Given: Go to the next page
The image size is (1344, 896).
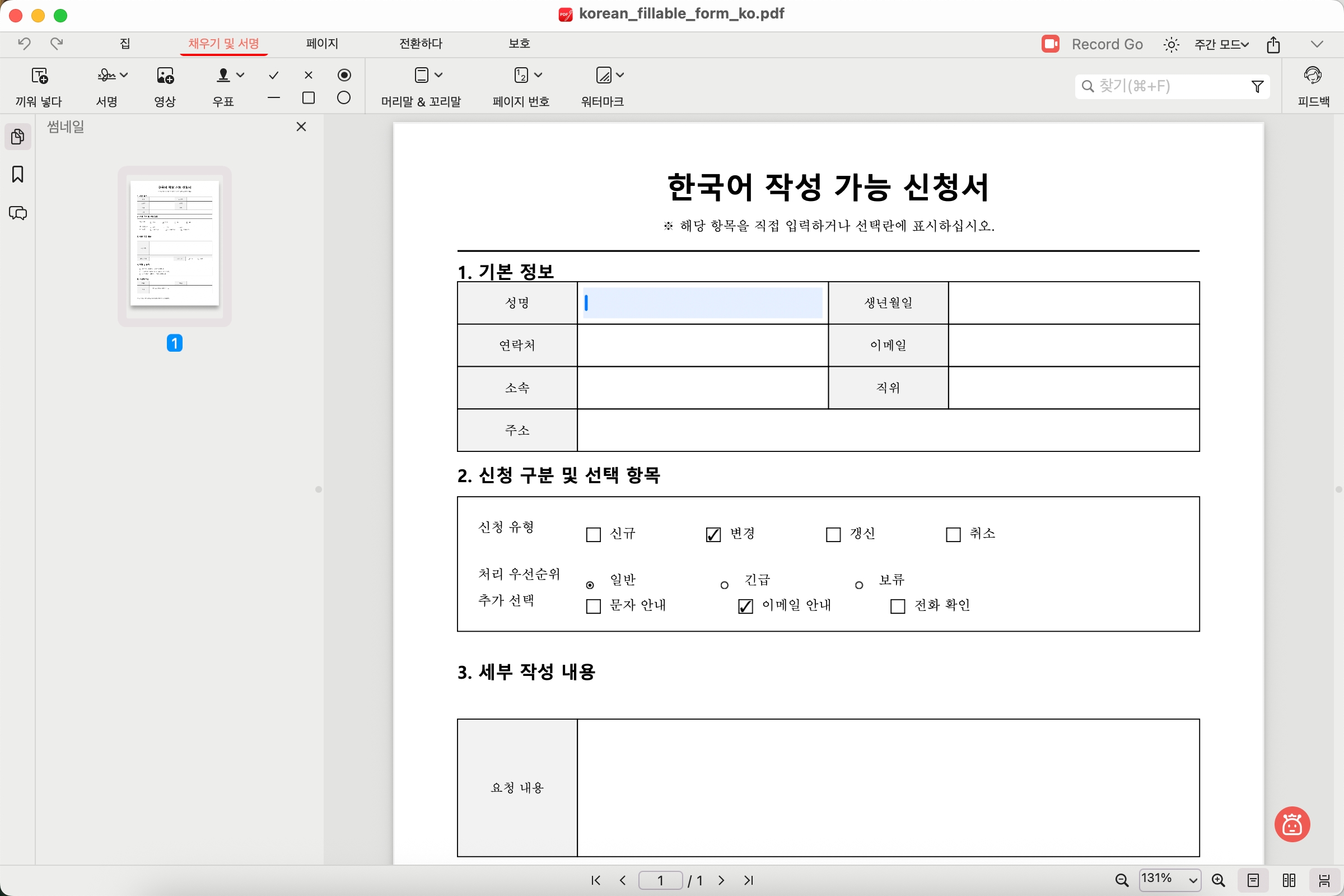Looking at the screenshot, I should [722, 880].
